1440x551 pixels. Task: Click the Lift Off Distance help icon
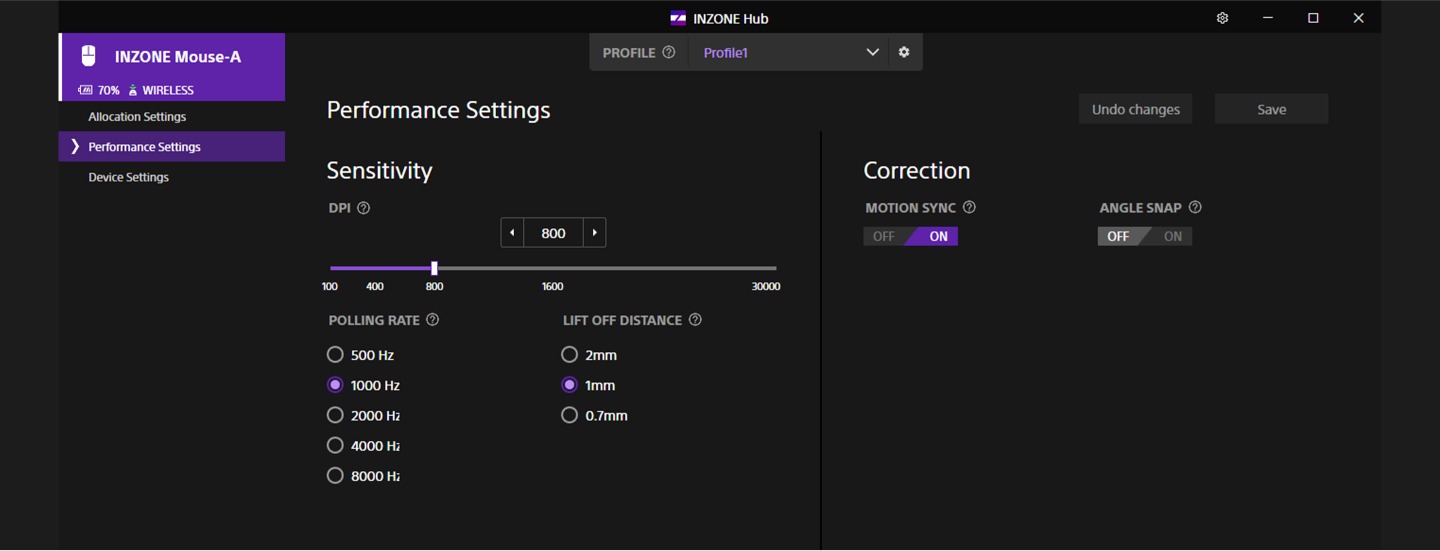pos(696,320)
